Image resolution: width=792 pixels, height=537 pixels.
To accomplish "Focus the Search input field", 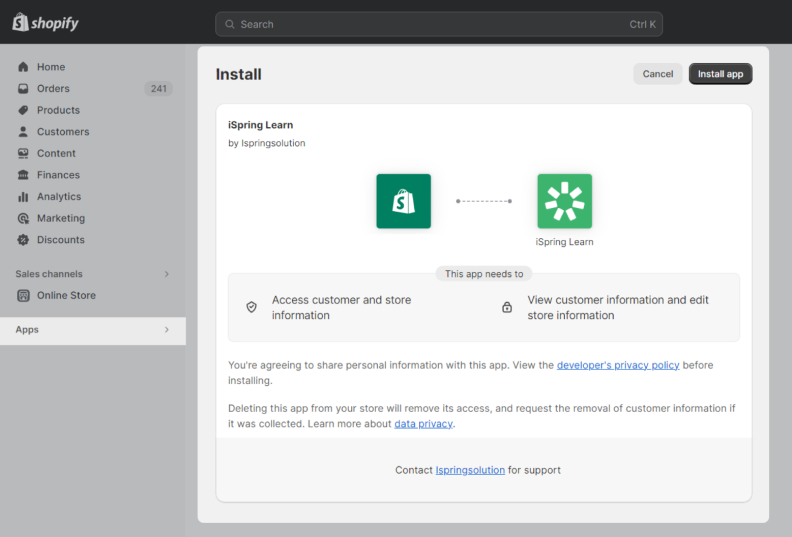I will tap(438, 24).
